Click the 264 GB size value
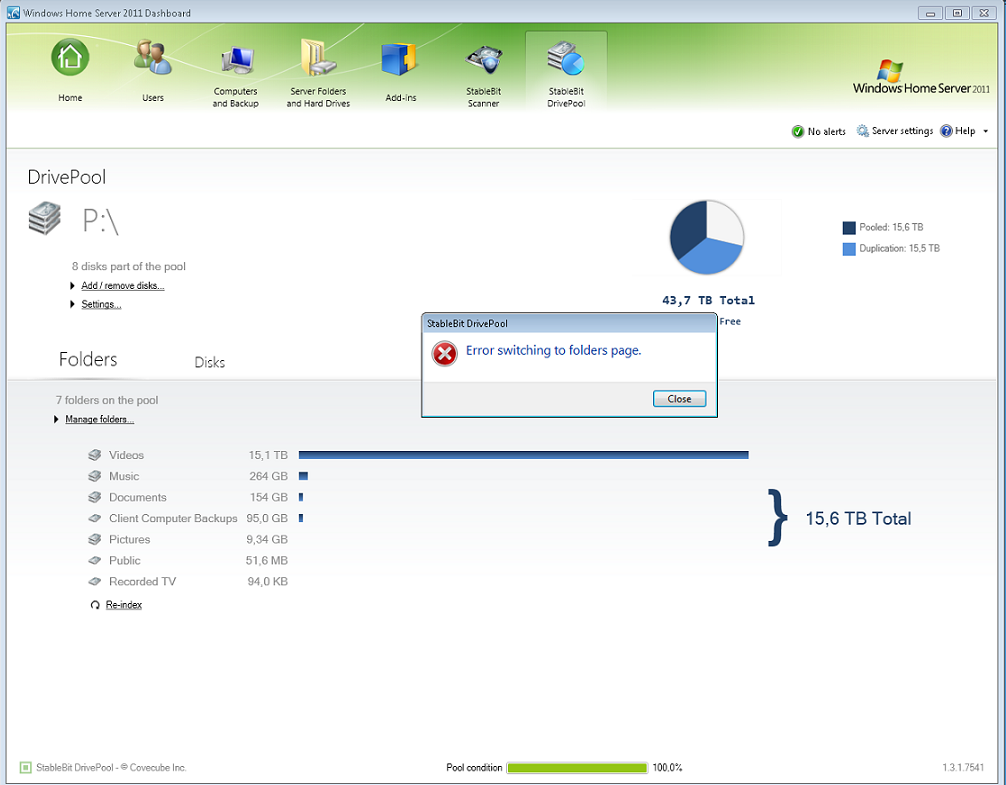 click(x=268, y=477)
